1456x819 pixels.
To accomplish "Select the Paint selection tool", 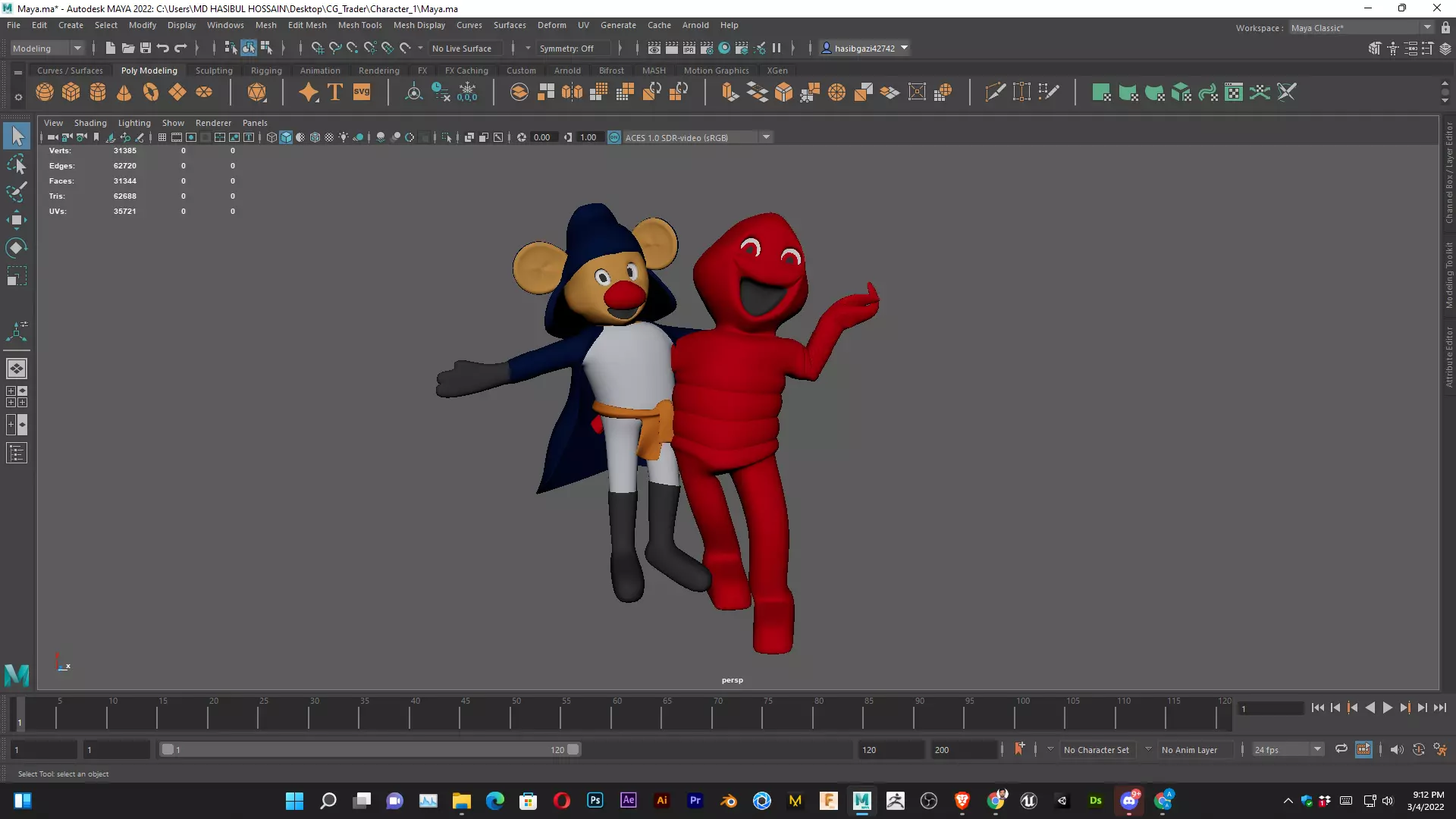I will (x=17, y=192).
